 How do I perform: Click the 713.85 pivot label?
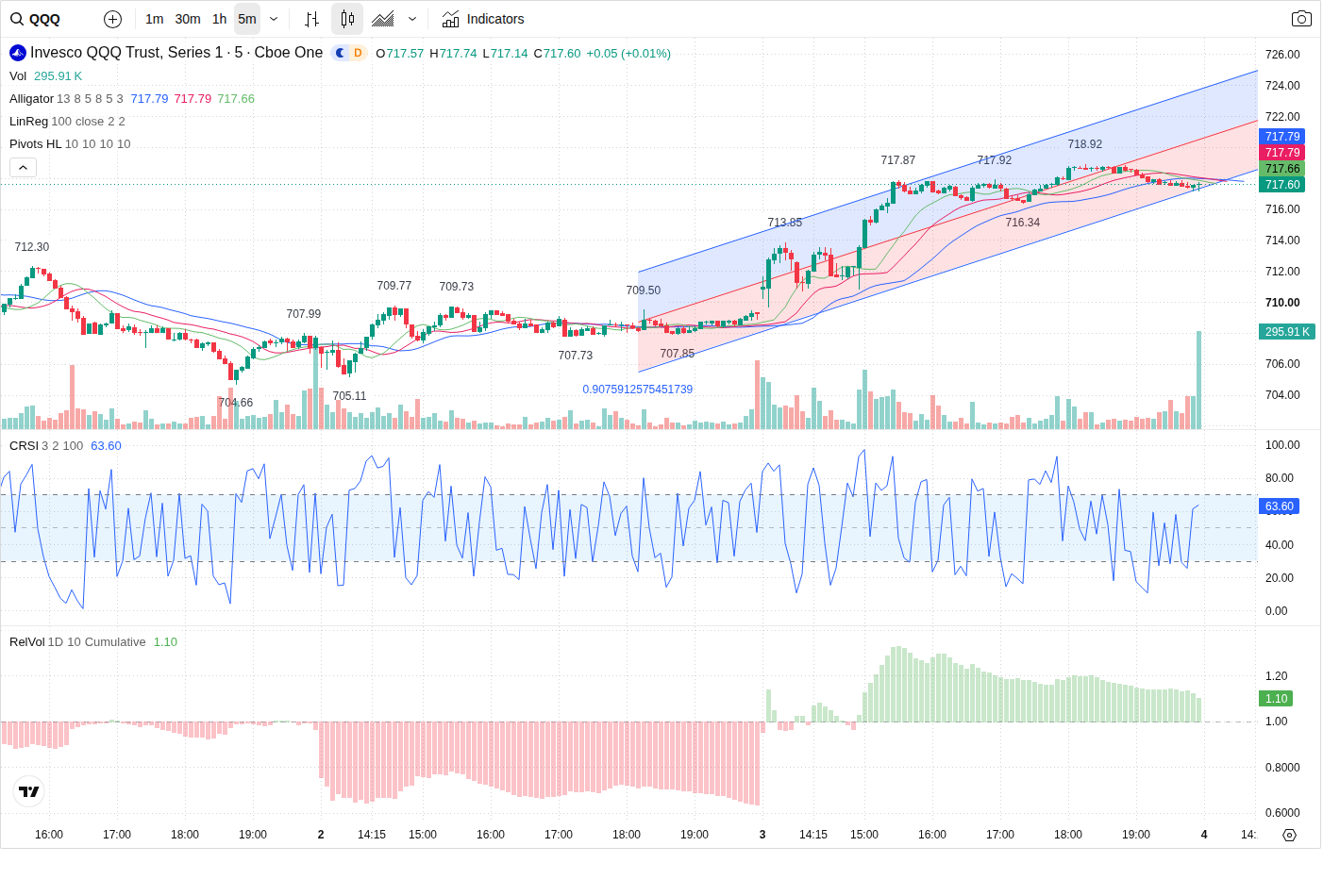(x=784, y=223)
